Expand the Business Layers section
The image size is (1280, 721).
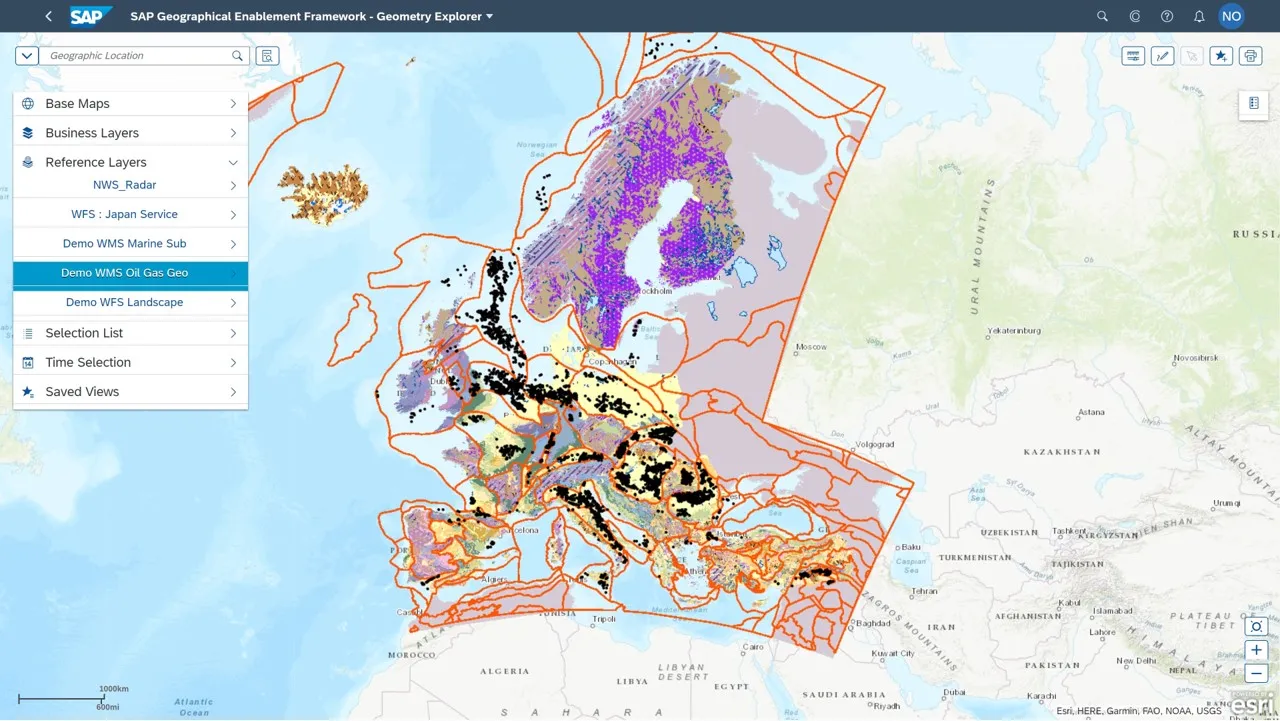click(x=130, y=133)
